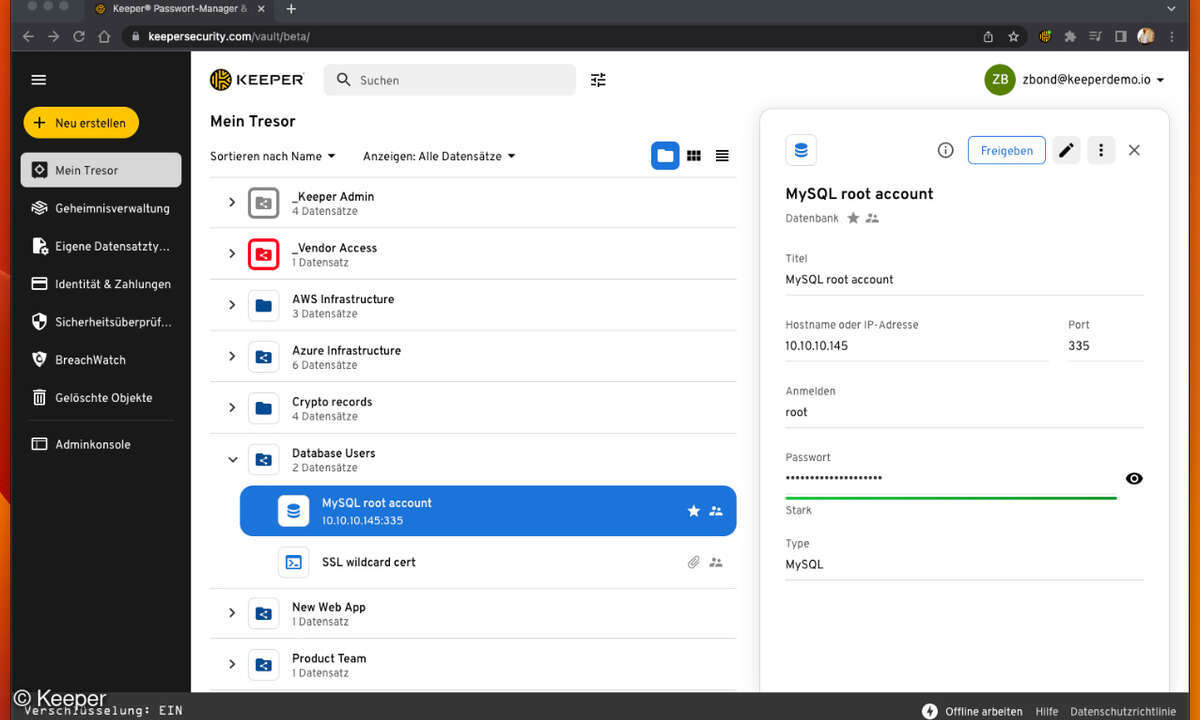This screenshot has width=1200, height=720.
Task: Open Datenschutzrichtlinie footer link
Action: (1123, 711)
